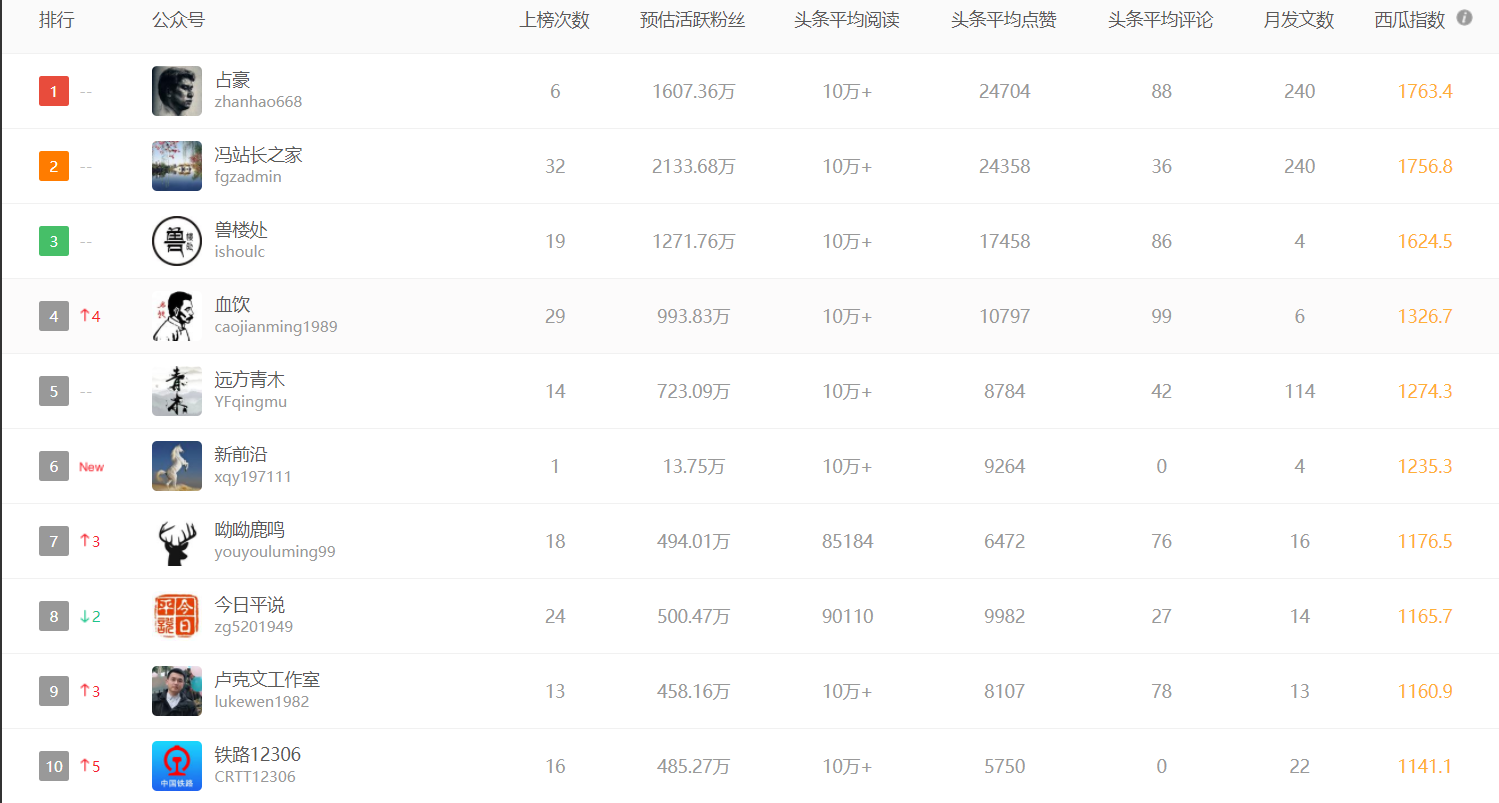Open 兽楼处 account logo
This screenshot has height=803, width=1499.
[x=177, y=241]
